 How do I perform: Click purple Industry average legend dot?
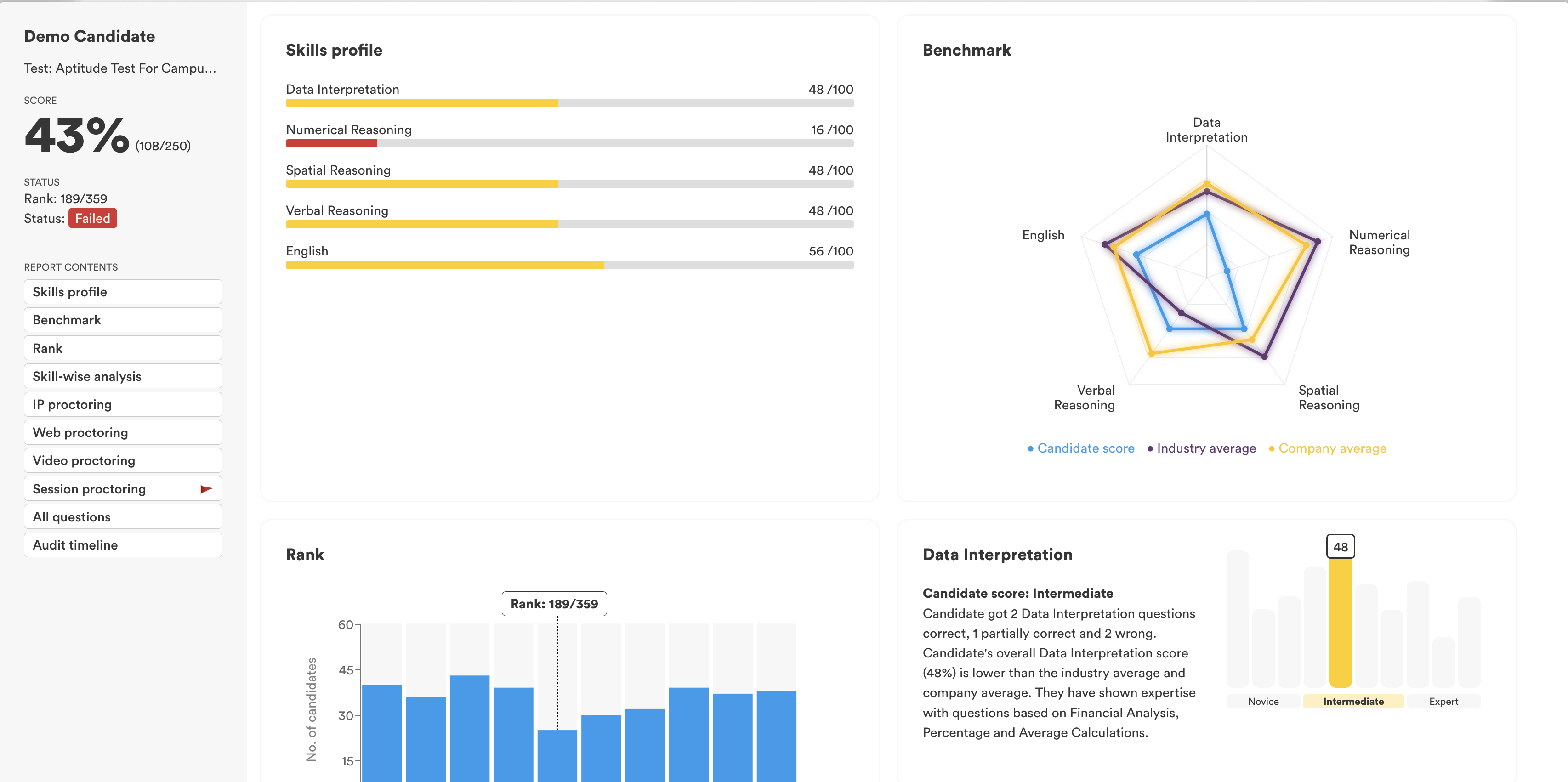point(1150,449)
